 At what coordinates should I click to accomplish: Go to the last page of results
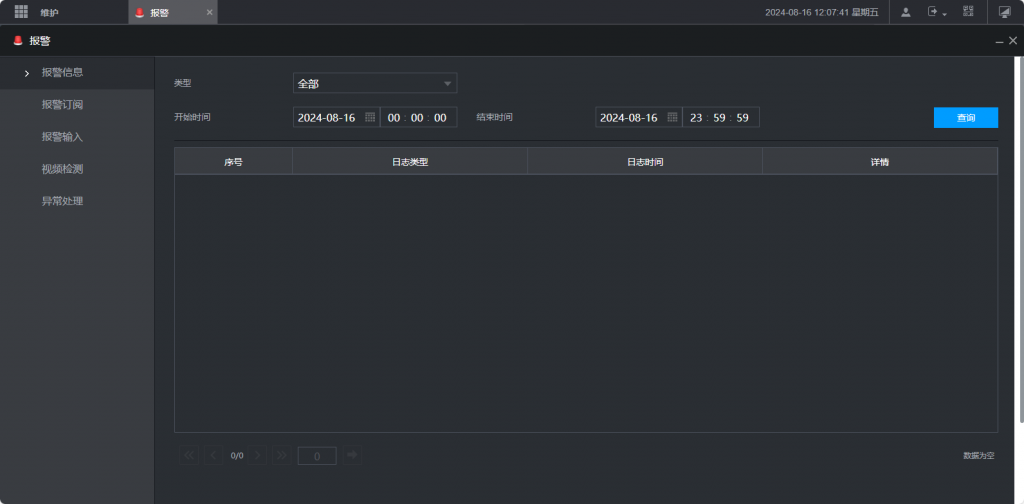click(281, 455)
